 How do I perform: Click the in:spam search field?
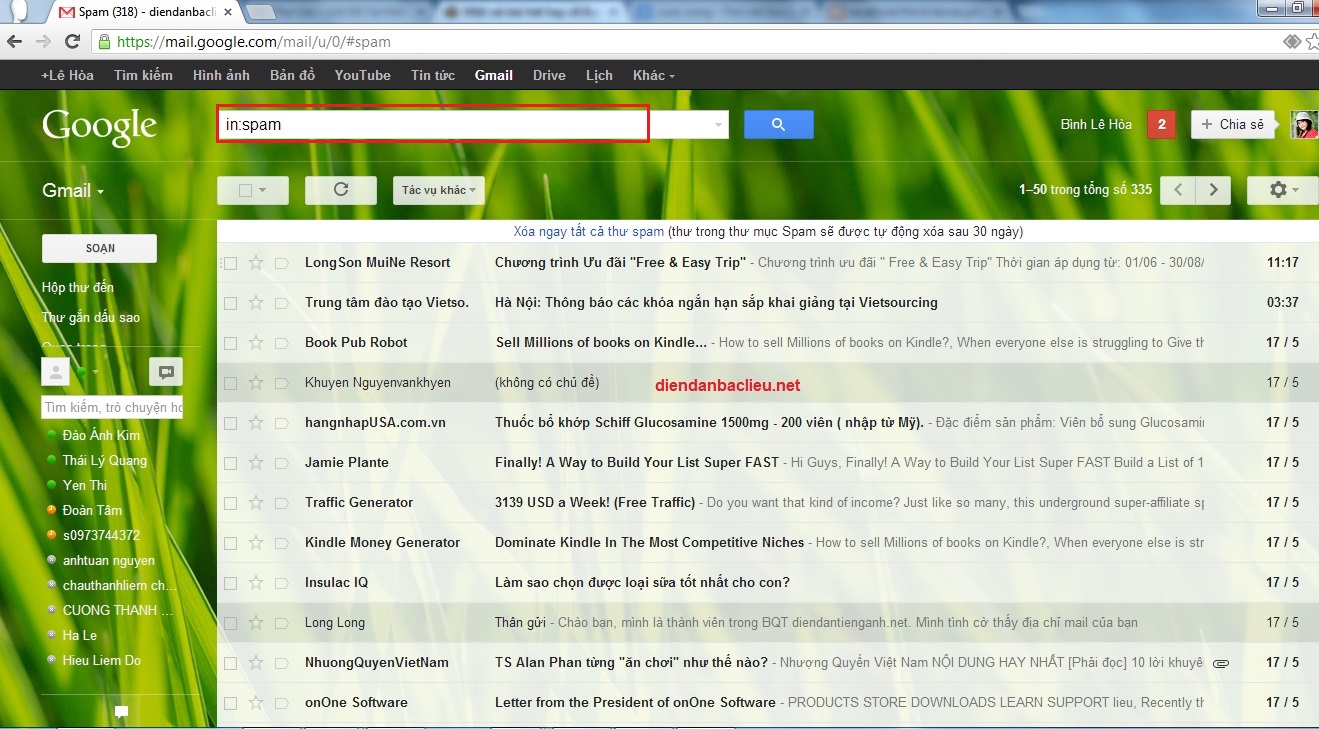(433, 125)
